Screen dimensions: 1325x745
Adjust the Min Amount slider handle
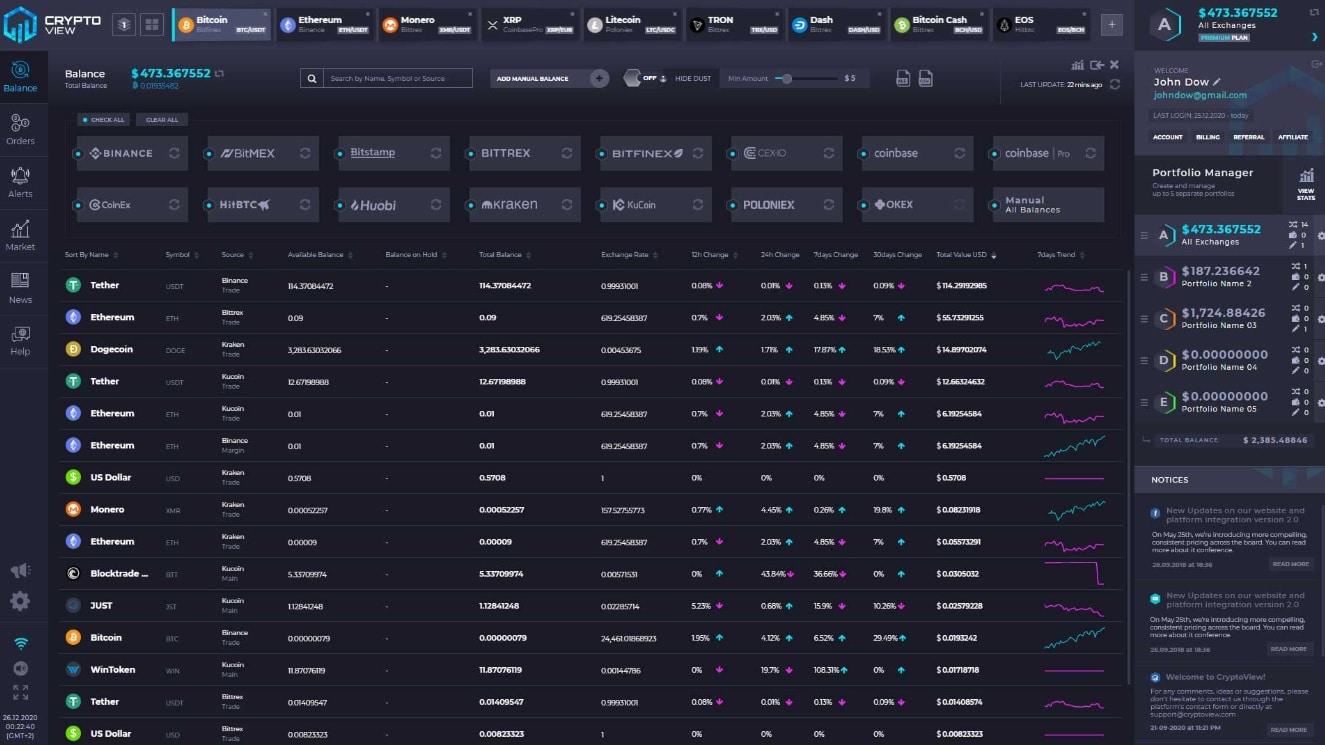click(787, 78)
